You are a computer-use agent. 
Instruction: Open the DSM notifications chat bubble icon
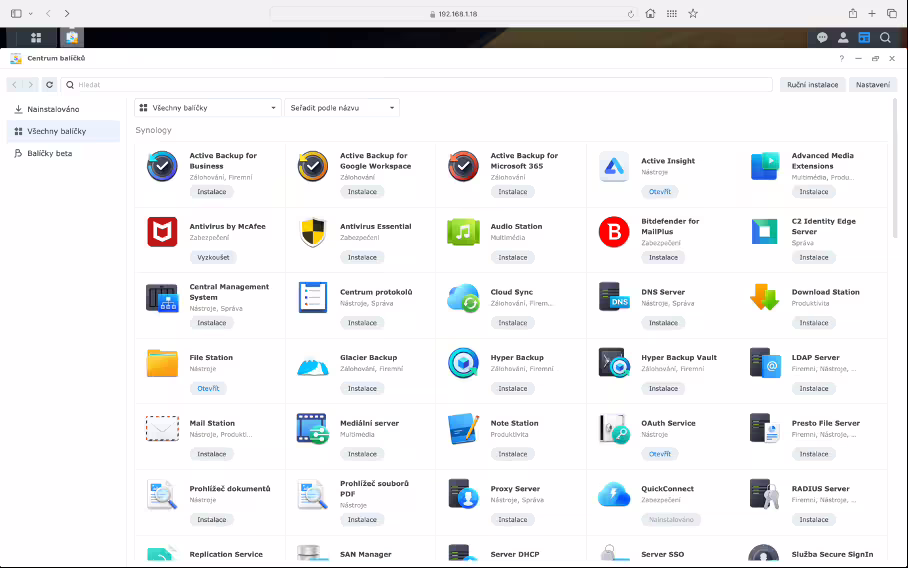click(822, 38)
